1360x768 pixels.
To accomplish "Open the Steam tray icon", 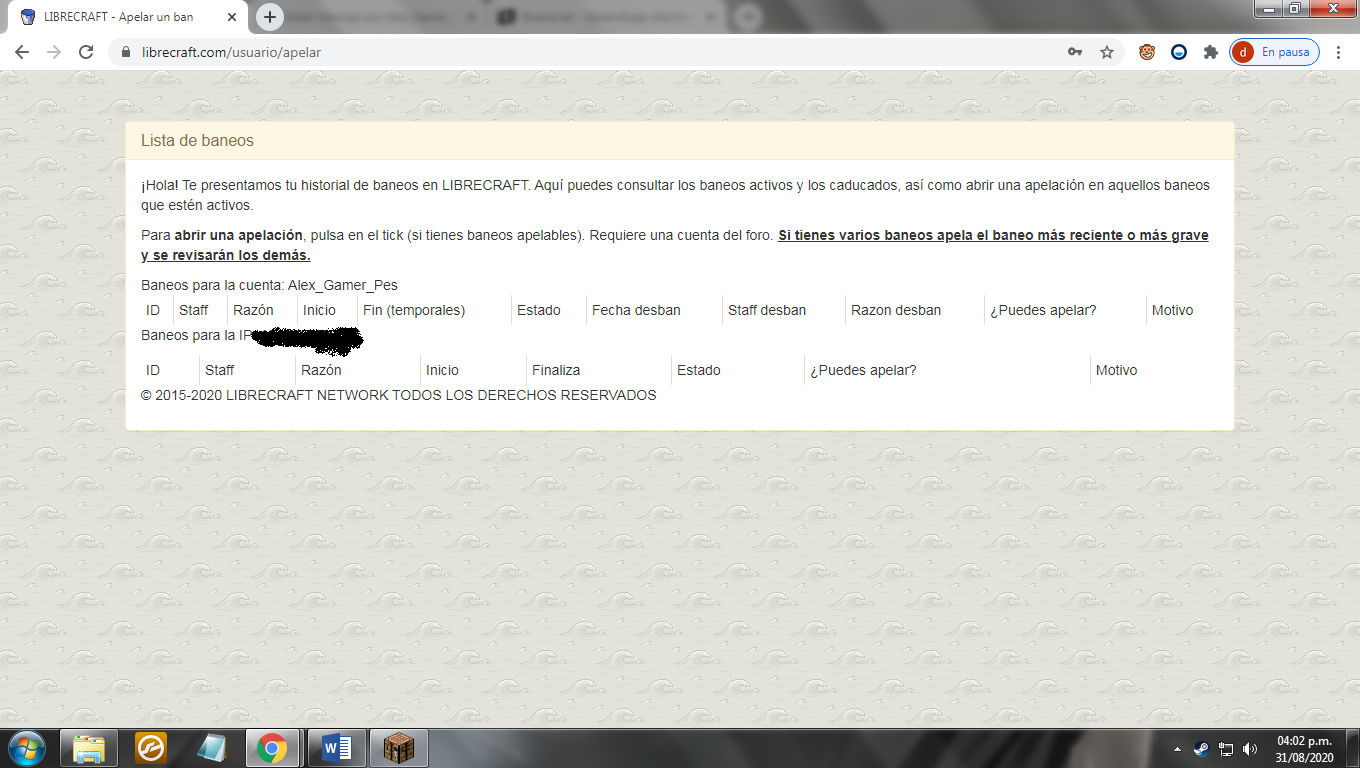I will (1201, 749).
